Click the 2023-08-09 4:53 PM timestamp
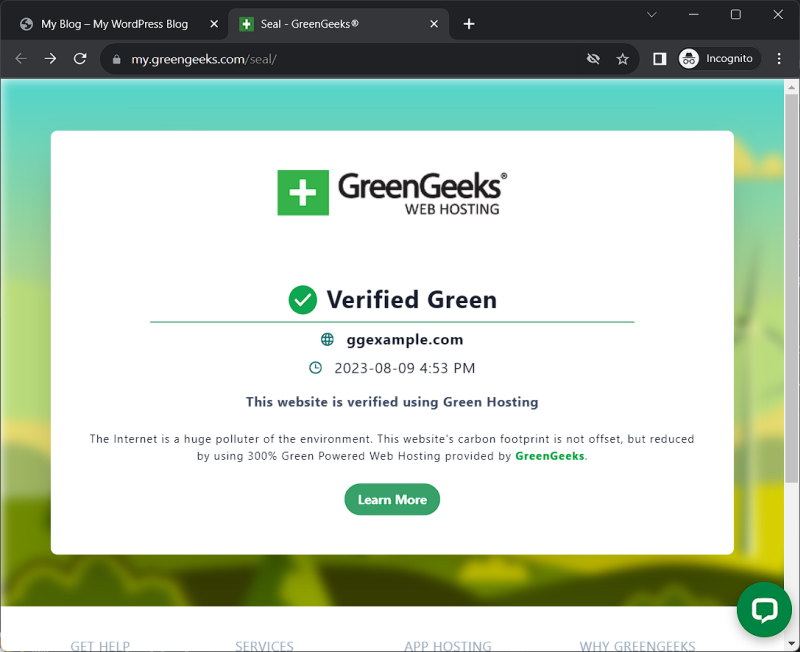800x652 pixels. pos(405,368)
